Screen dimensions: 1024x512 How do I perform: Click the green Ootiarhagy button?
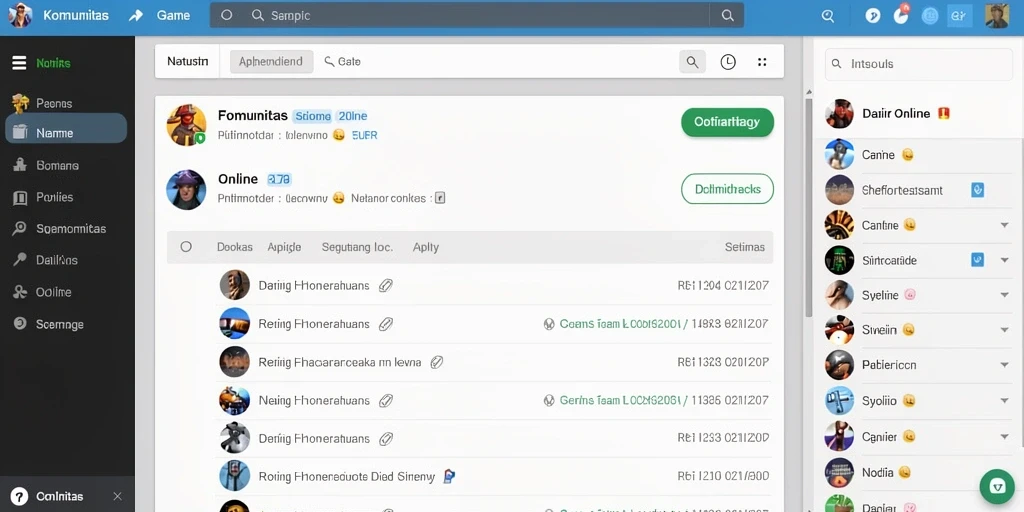(x=727, y=122)
